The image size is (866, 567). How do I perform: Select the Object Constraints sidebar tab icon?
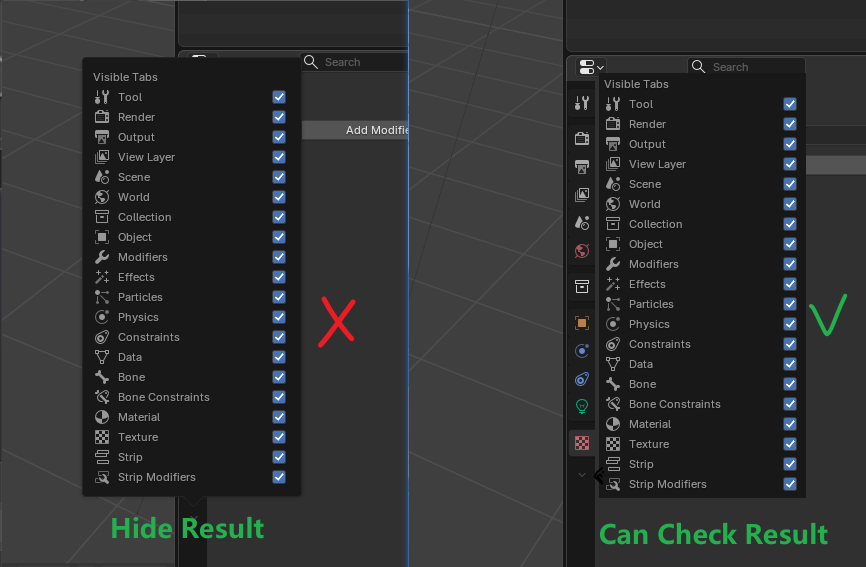click(x=582, y=379)
